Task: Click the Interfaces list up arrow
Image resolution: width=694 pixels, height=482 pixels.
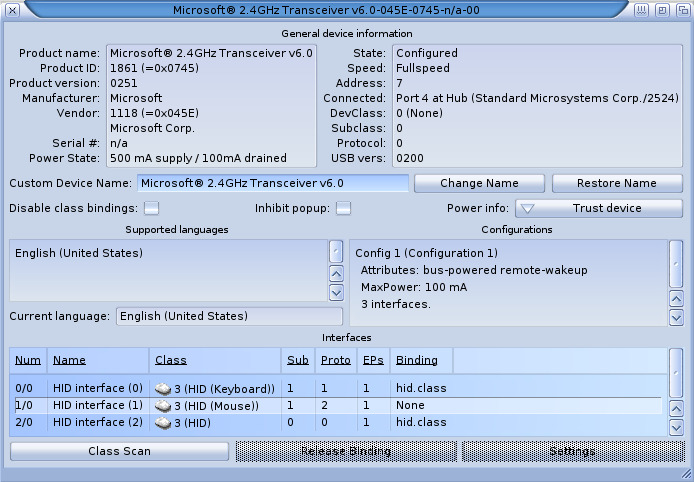Action: (x=676, y=409)
